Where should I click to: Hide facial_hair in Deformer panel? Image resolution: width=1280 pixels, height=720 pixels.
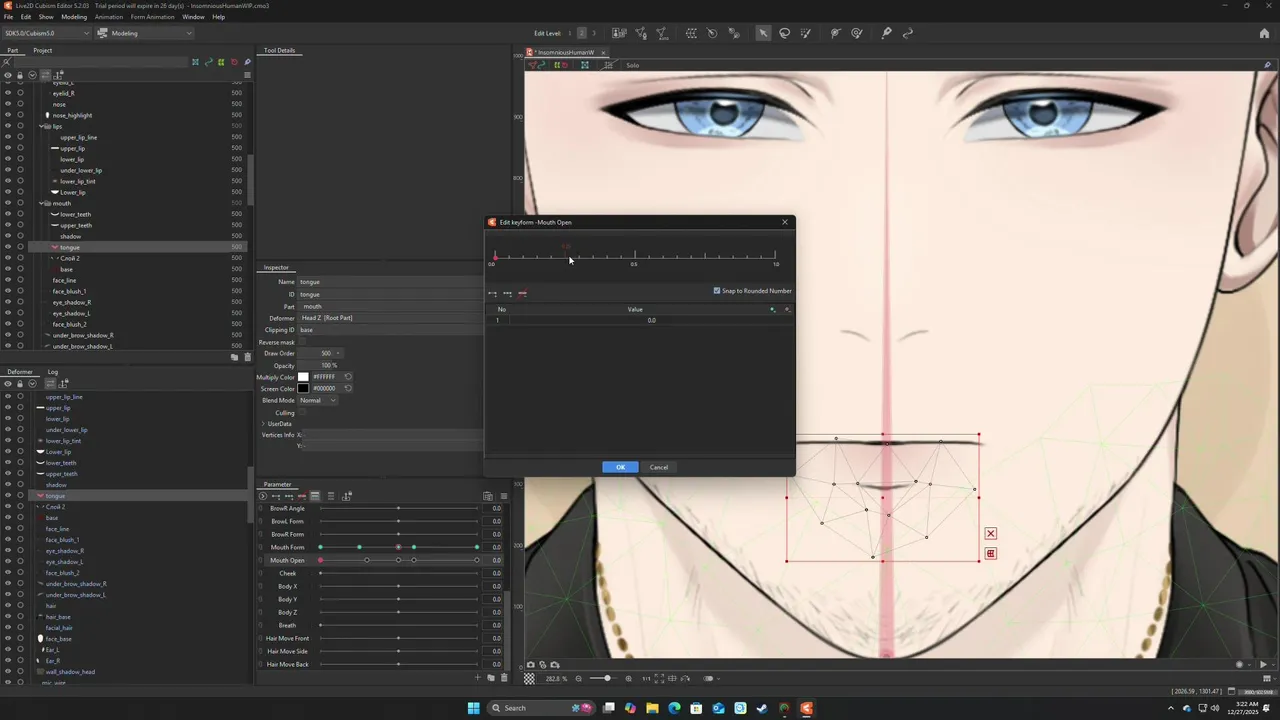pos(8,628)
